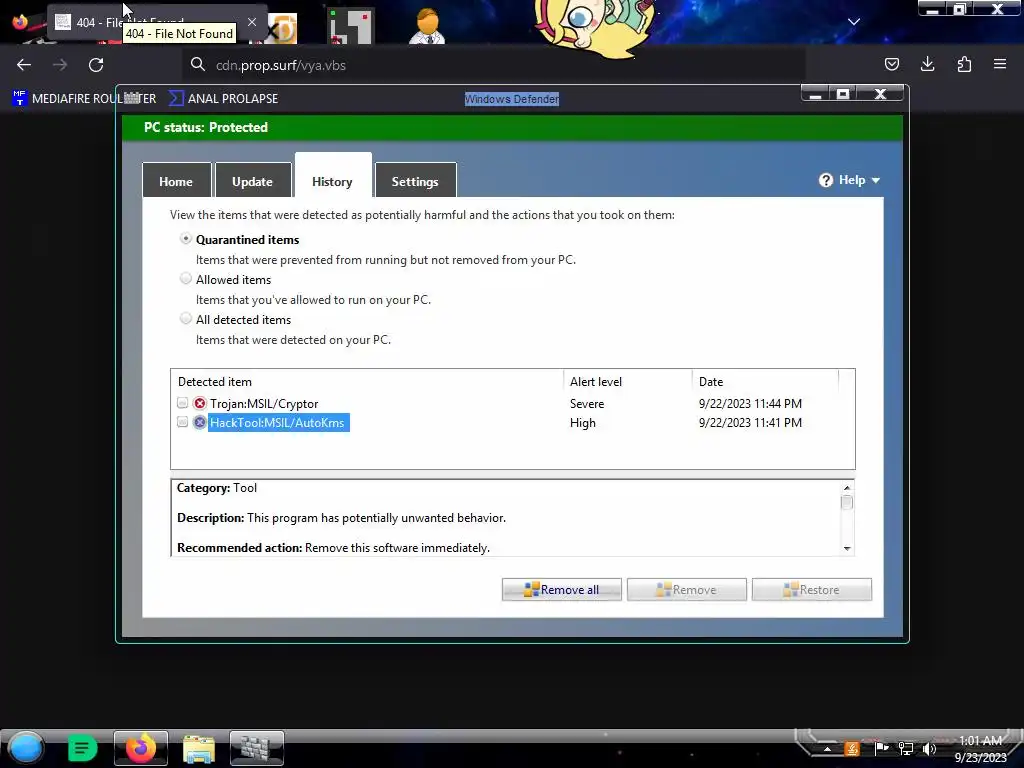Click the volume speaker tray icon

(x=929, y=748)
